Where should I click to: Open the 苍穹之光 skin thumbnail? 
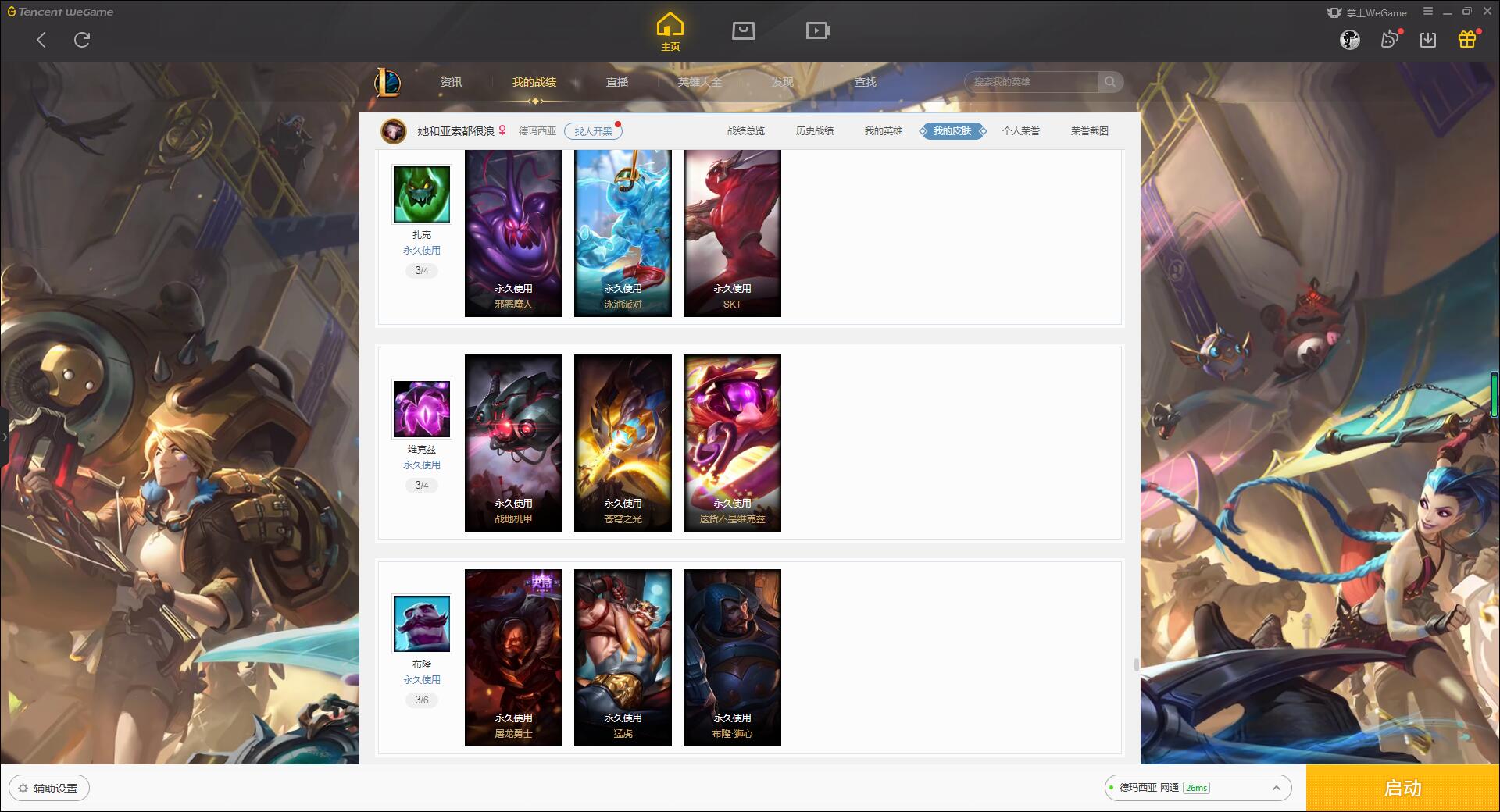pos(623,443)
